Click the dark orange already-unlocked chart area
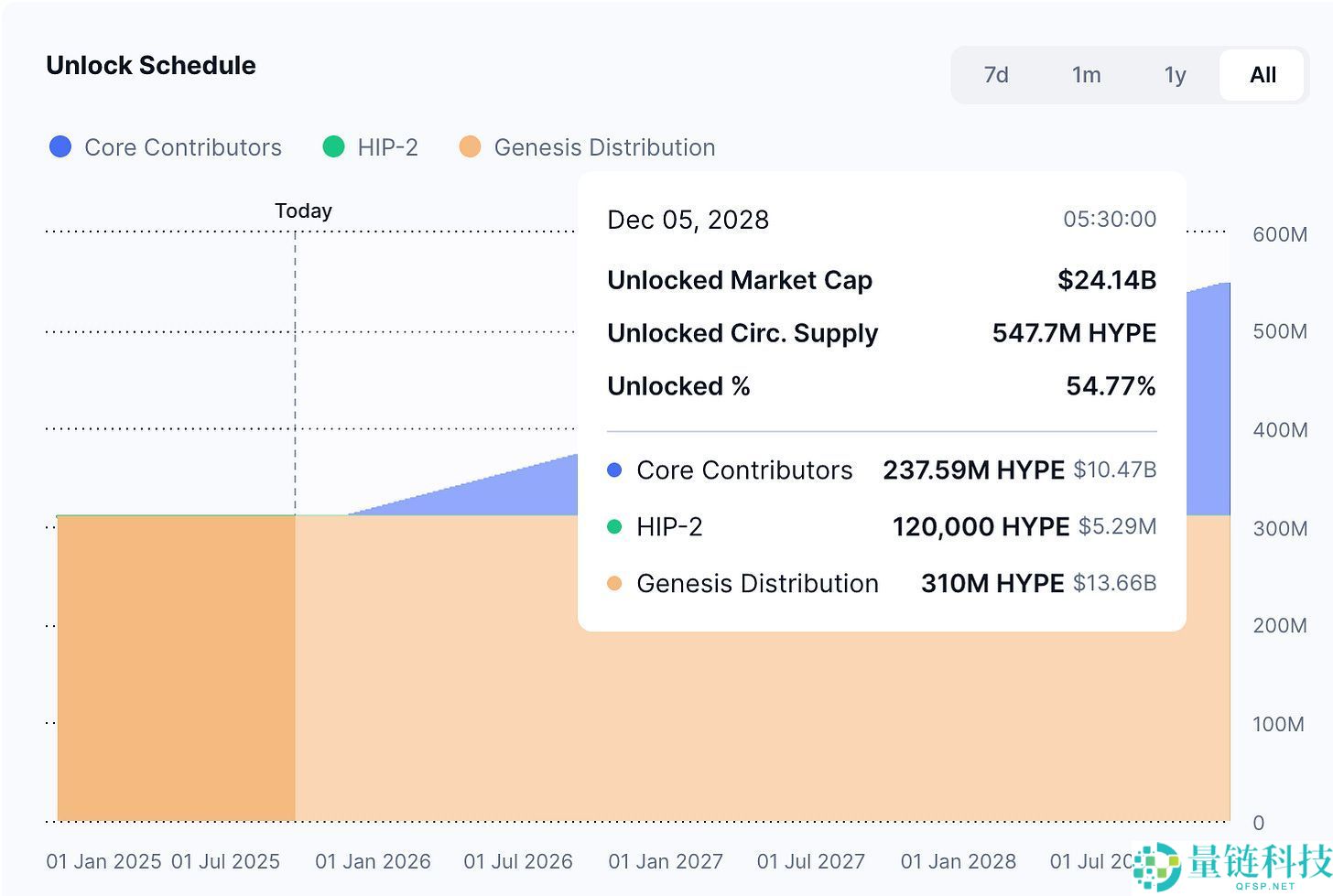The image size is (1333, 896). point(176,668)
